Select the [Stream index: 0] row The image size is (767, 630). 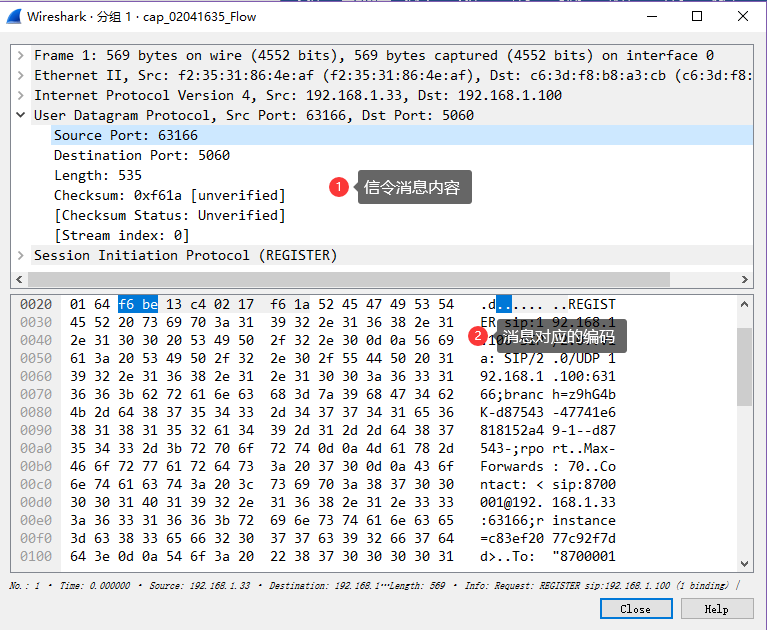coord(402,236)
